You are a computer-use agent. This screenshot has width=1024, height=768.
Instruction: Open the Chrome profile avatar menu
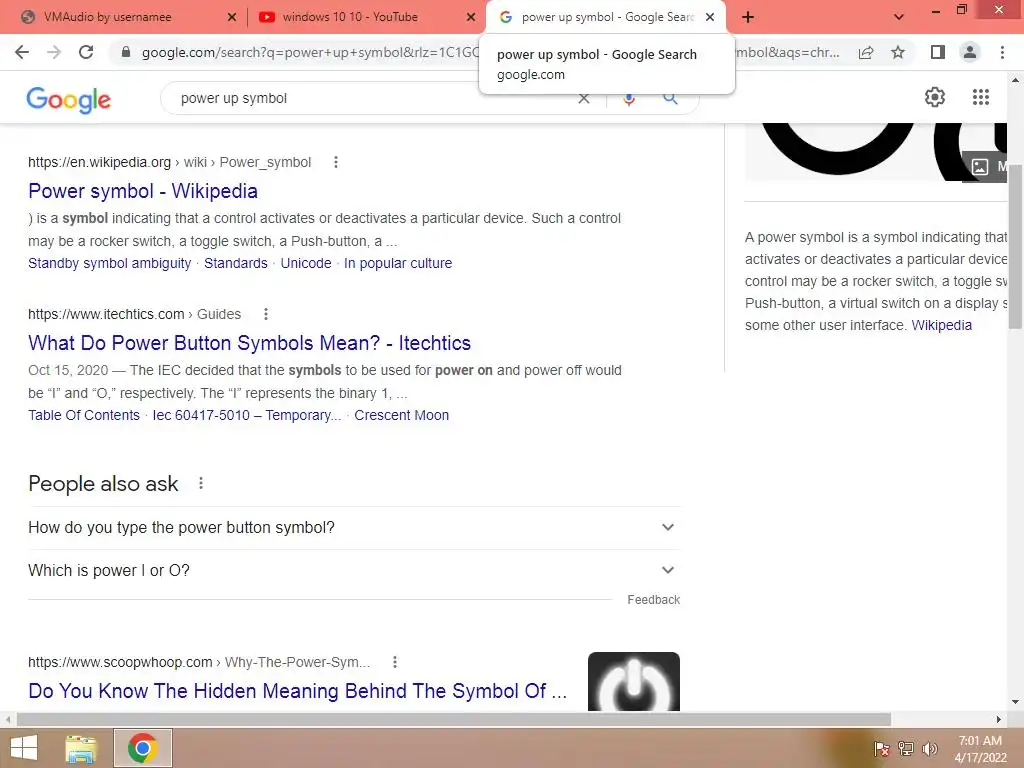(x=970, y=52)
